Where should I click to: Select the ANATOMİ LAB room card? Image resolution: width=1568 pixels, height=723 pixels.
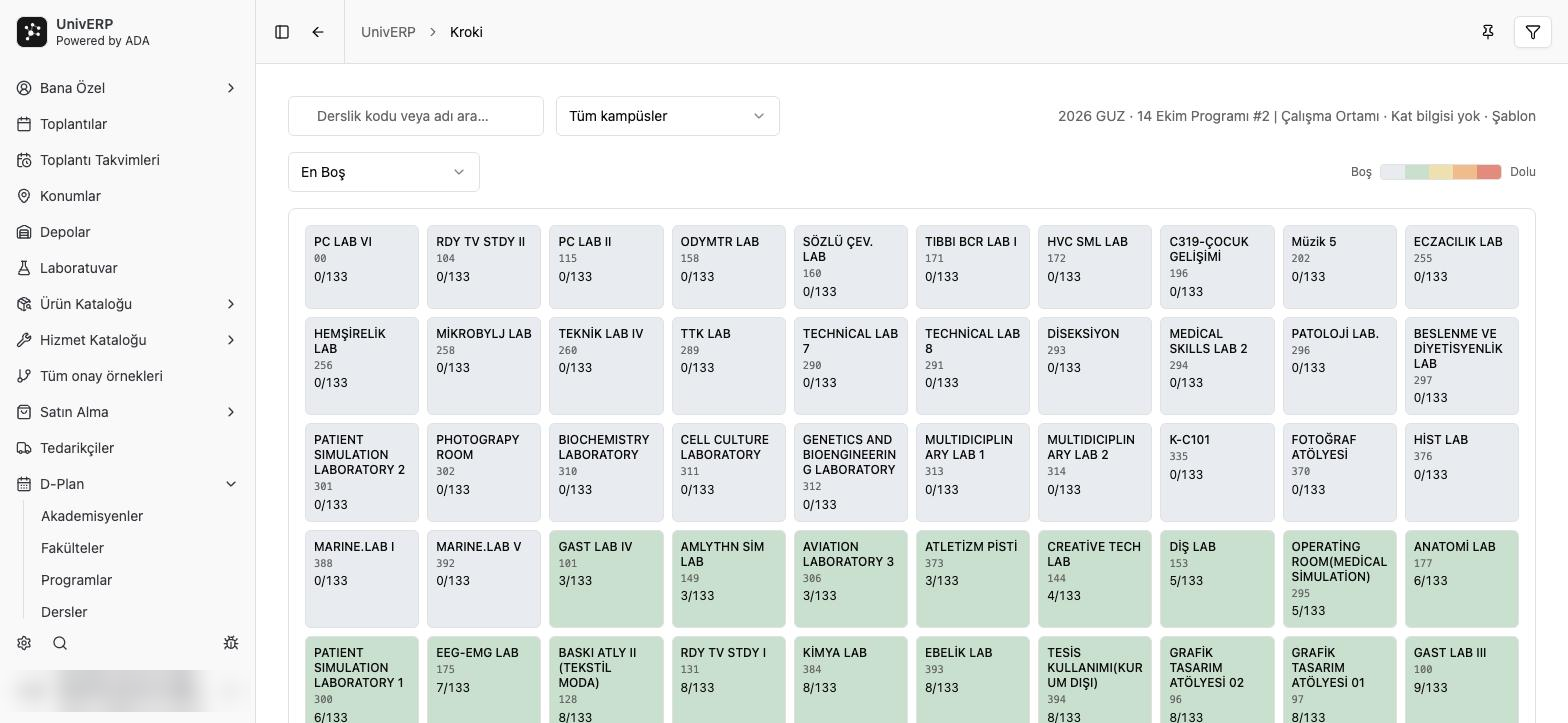pos(1461,579)
